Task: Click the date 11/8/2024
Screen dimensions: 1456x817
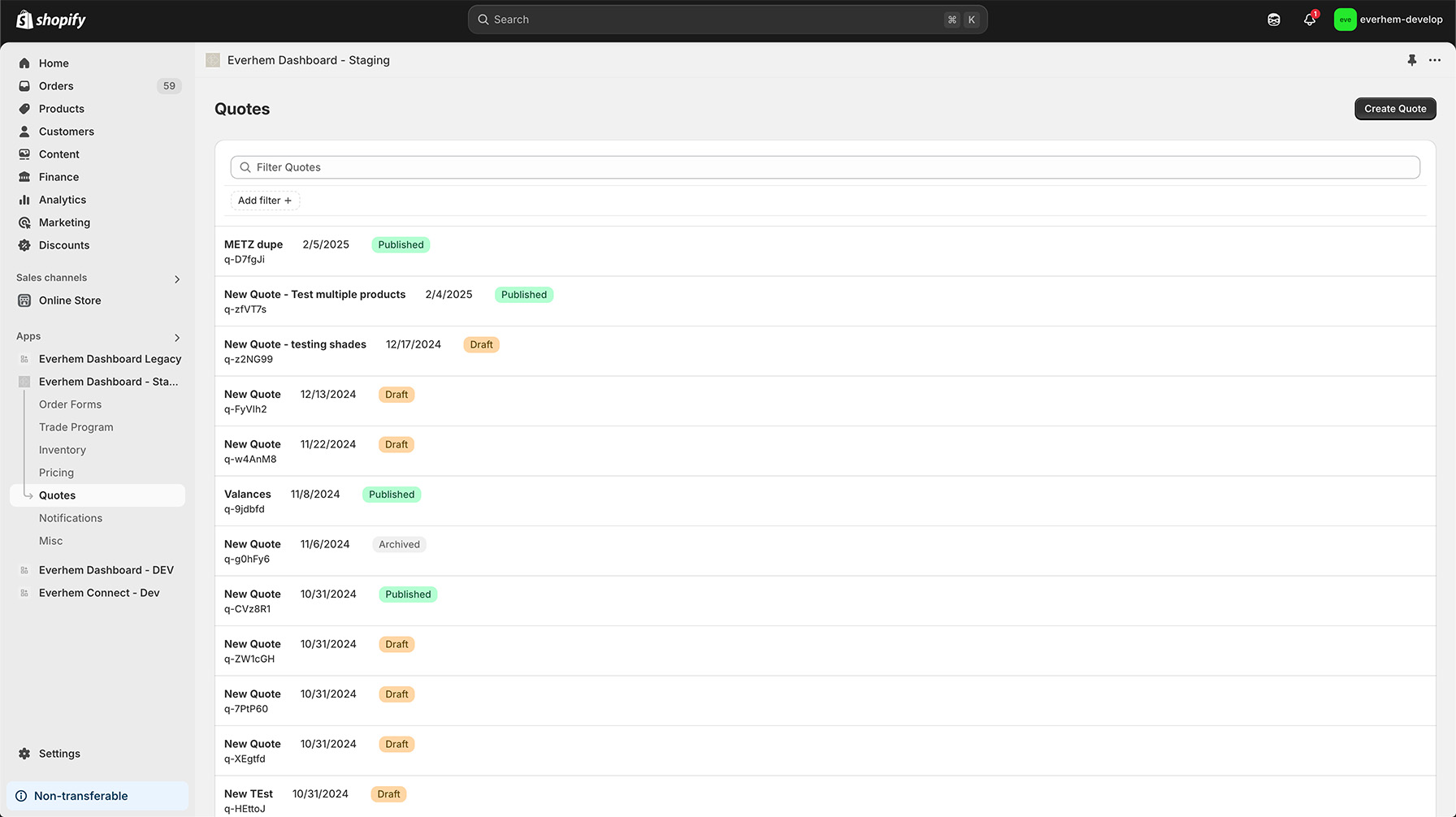Action: tap(315, 495)
